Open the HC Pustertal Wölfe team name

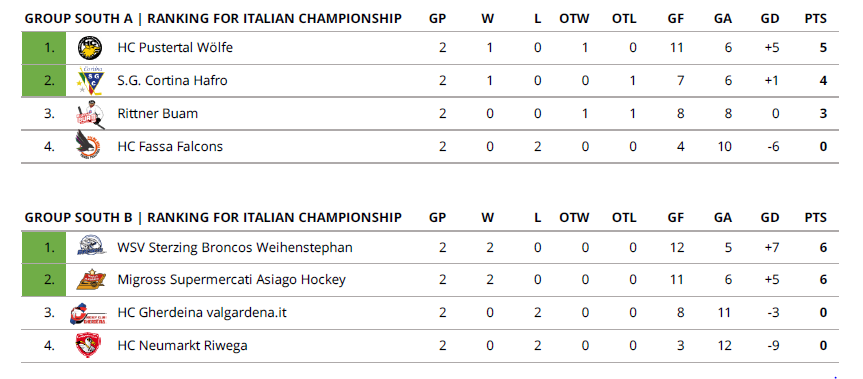pos(175,48)
